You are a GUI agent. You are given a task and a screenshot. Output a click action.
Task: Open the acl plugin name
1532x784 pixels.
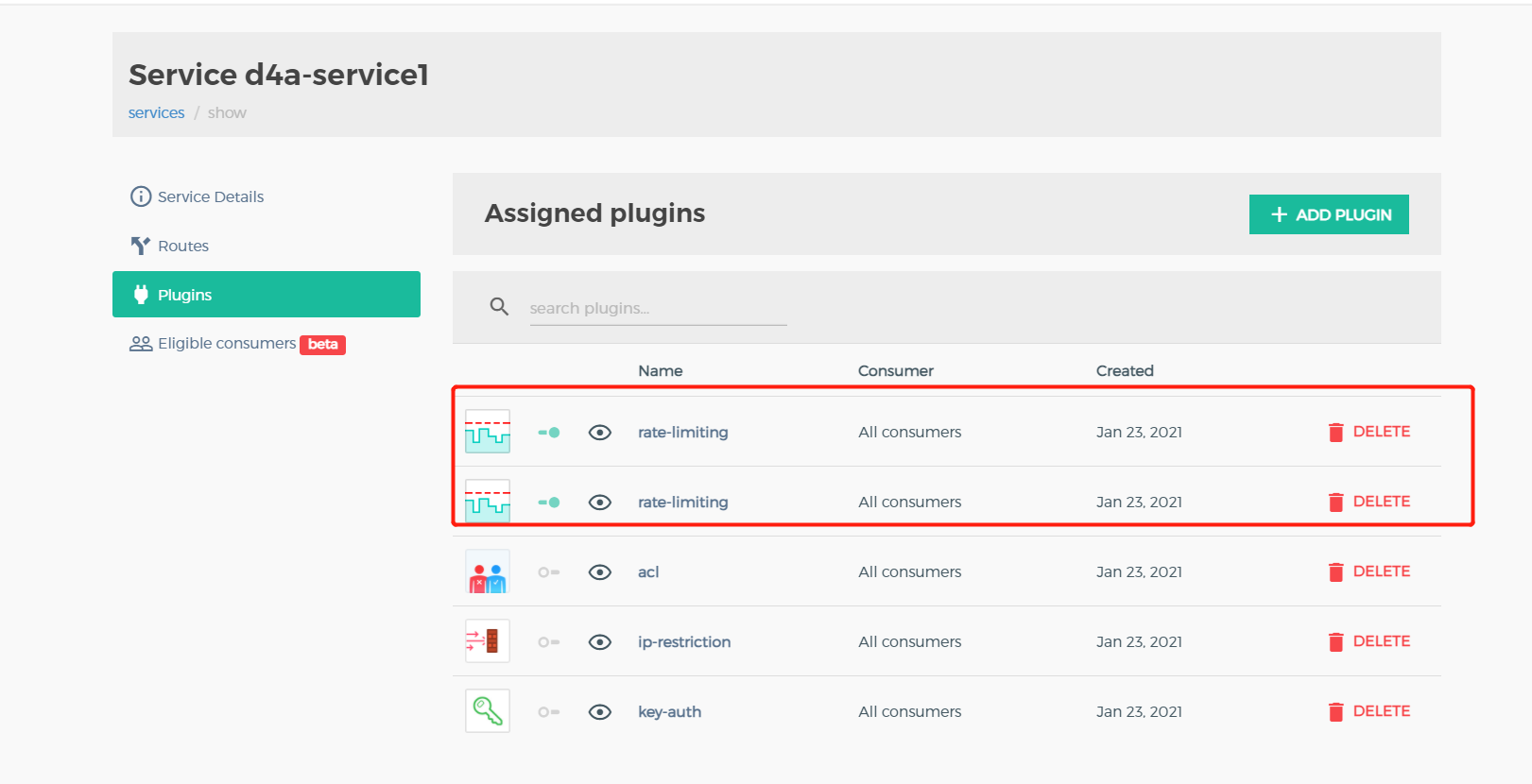[648, 571]
